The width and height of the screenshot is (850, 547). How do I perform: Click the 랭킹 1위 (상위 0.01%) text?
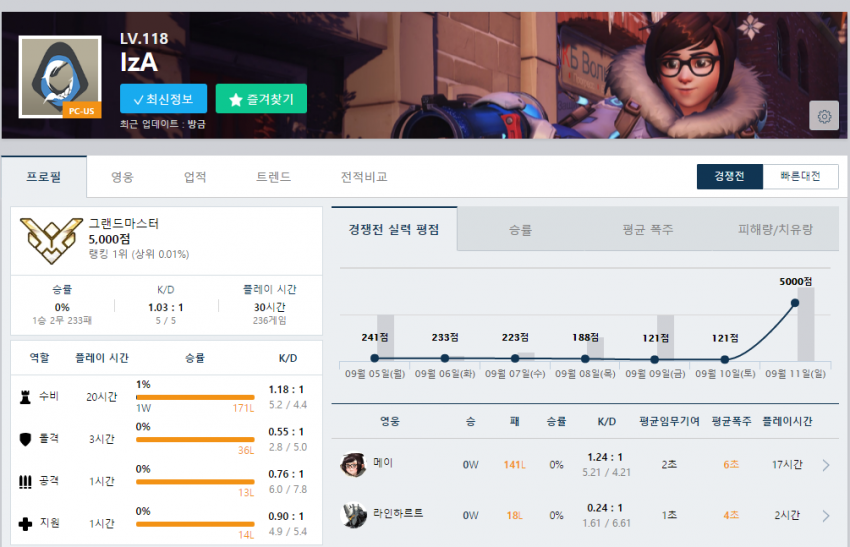pyautogui.click(x=139, y=254)
